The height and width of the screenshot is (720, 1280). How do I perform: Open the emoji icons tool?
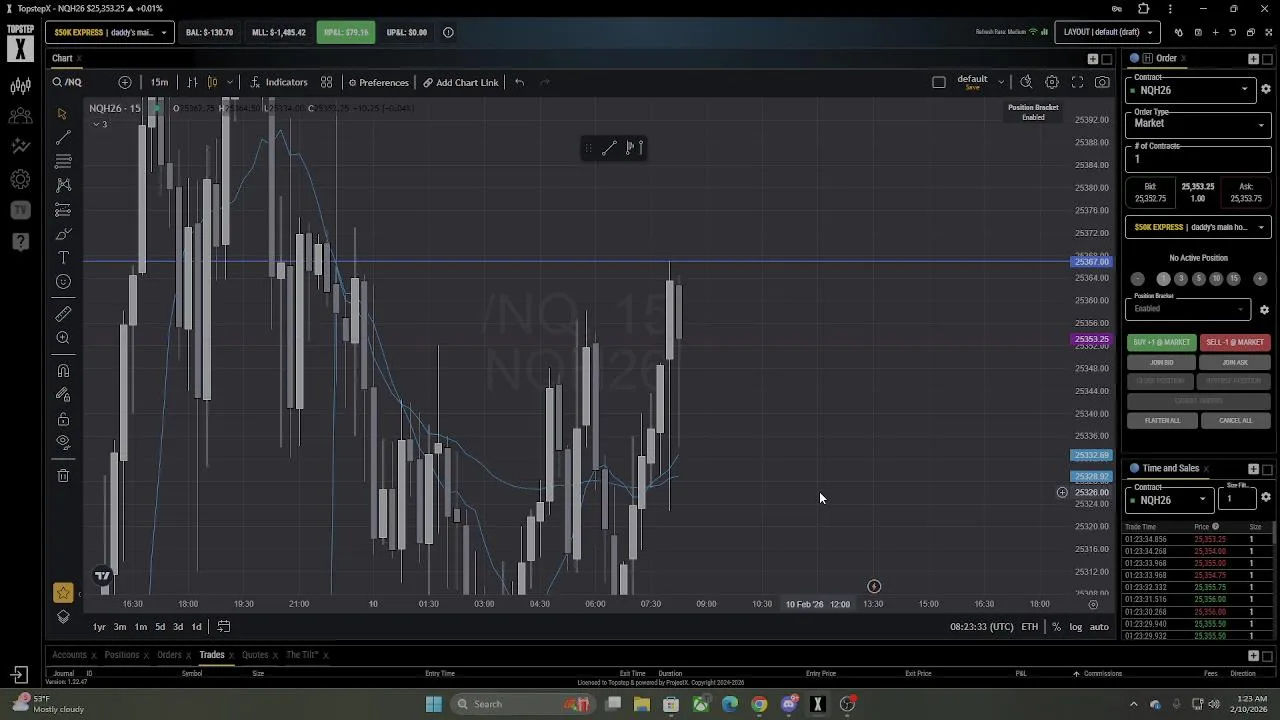pyautogui.click(x=63, y=282)
